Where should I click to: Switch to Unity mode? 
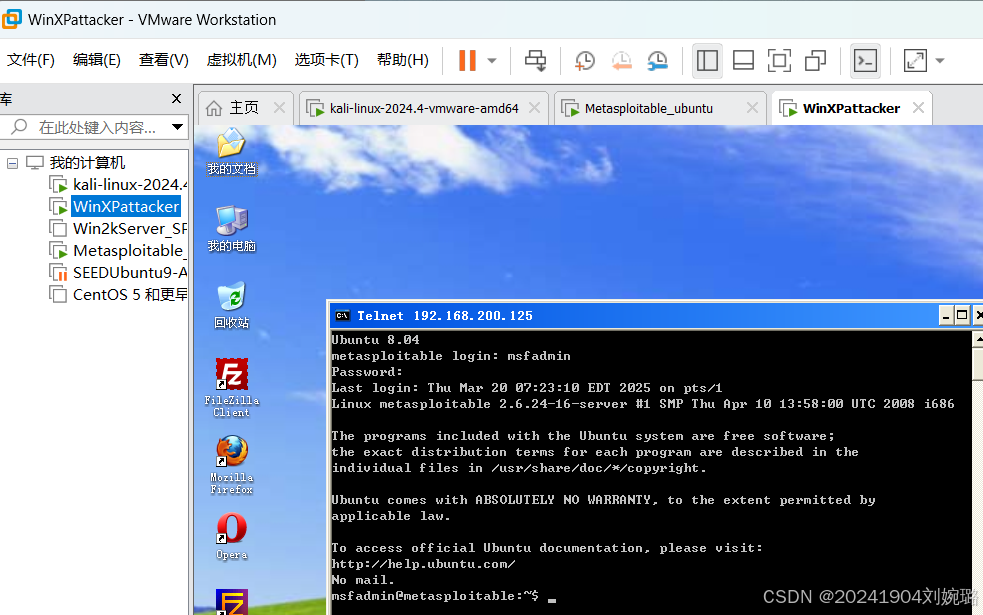[815, 61]
